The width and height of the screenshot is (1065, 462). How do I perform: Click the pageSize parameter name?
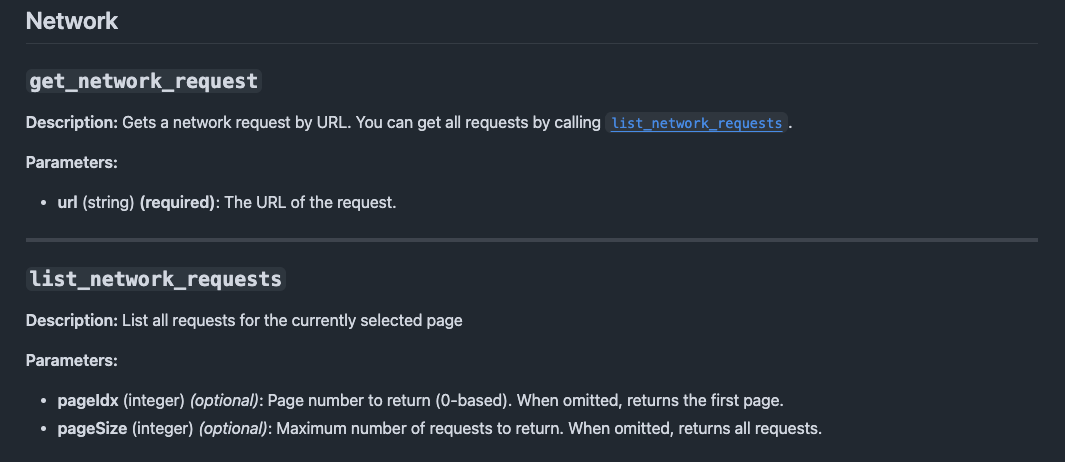tap(92, 429)
